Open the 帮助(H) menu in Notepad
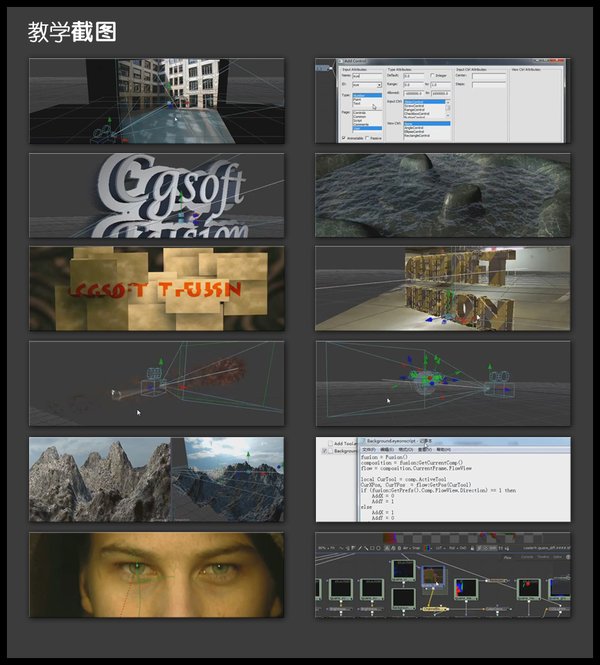This screenshot has height=665, width=600. [444, 450]
